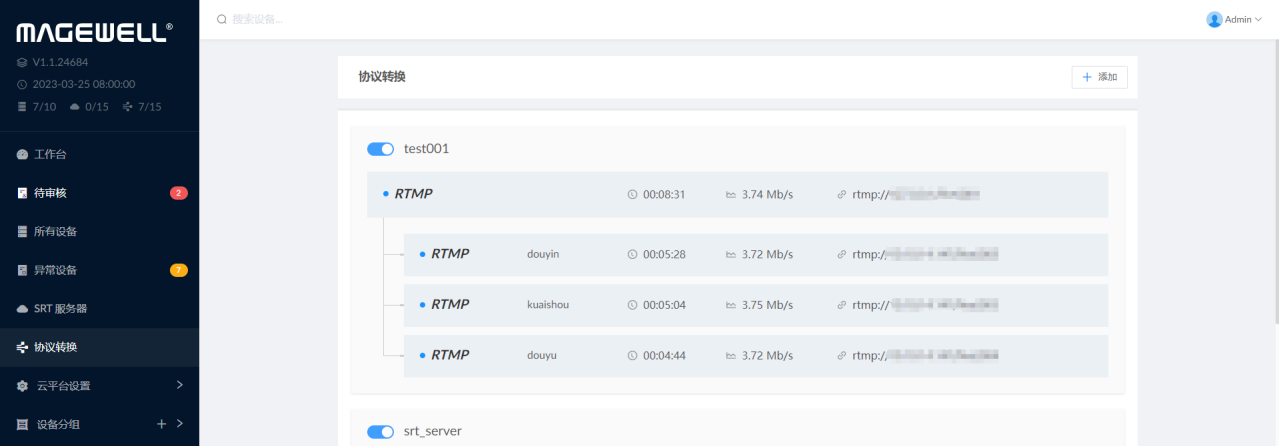Toggle the test001 switch off
Screen dimensions: 1279x446
tap(380, 149)
